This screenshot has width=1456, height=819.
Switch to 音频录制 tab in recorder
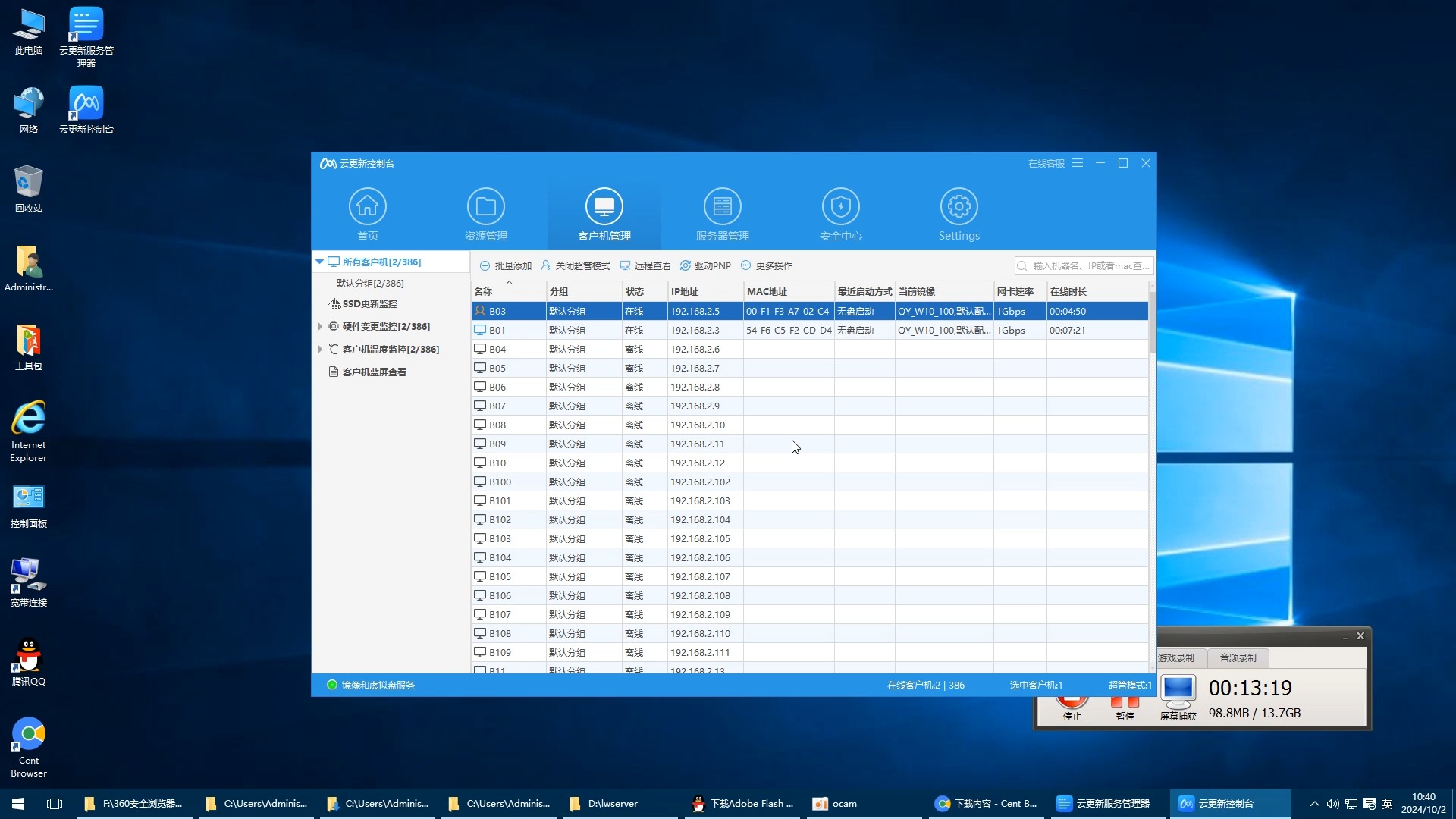coord(1238,658)
